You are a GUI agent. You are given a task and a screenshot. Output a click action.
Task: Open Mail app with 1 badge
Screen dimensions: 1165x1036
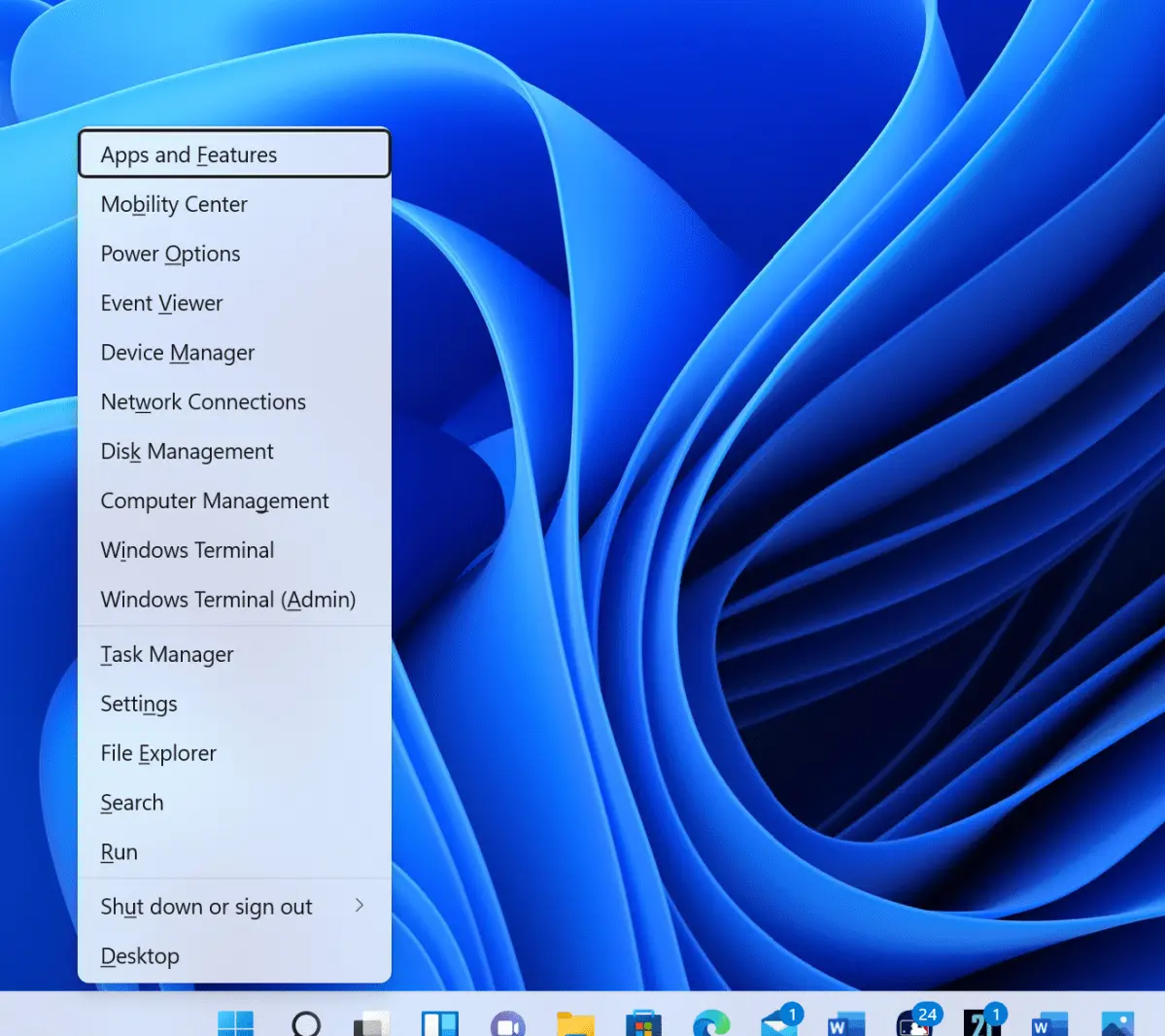coord(781,1021)
